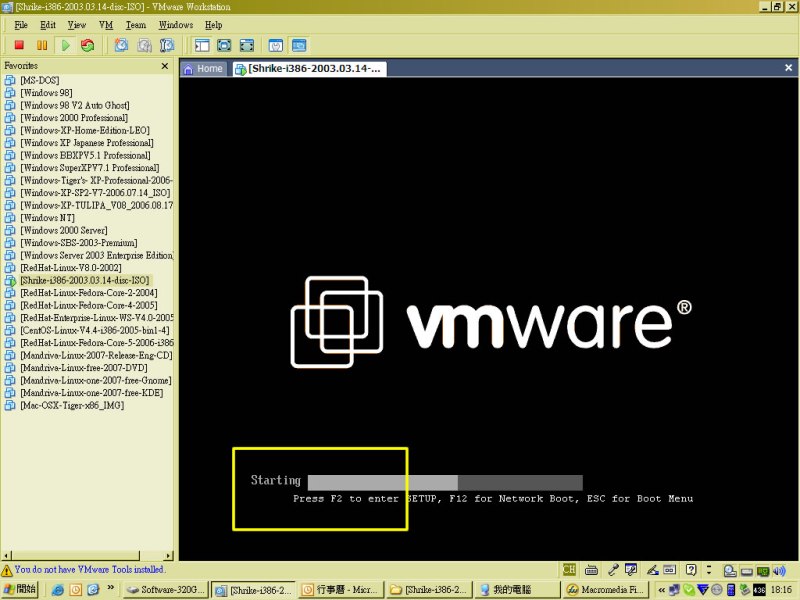The width and height of the screenshot is (800, 600).
Task: Select [Windows 98] in Favorites
Action: [x=46, y=93]
